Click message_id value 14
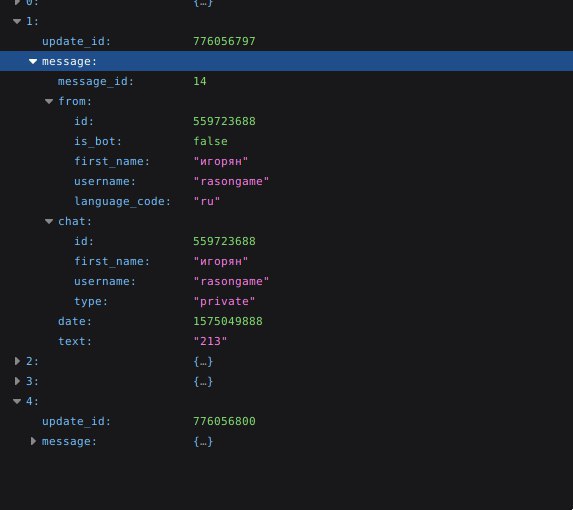Image resolution: width=573 pixels, height=510 pixels. coord(200,81)
